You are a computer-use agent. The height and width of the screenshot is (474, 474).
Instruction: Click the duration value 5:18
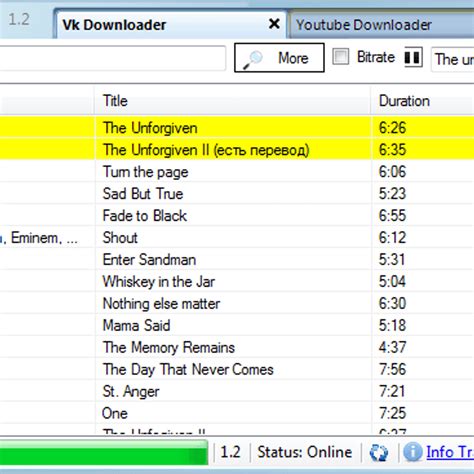coord(392,325)
